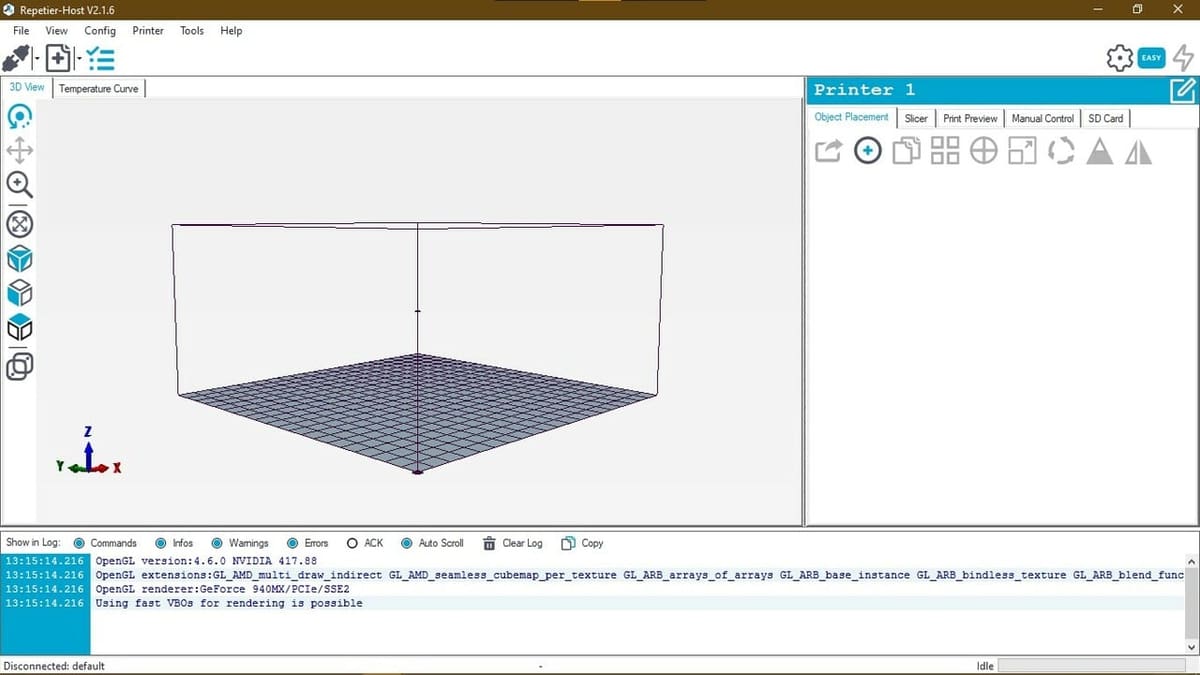Toggle the log view icon in toolbar
The width and height of the screenshot is (1200, 675).
coord(101,59)
